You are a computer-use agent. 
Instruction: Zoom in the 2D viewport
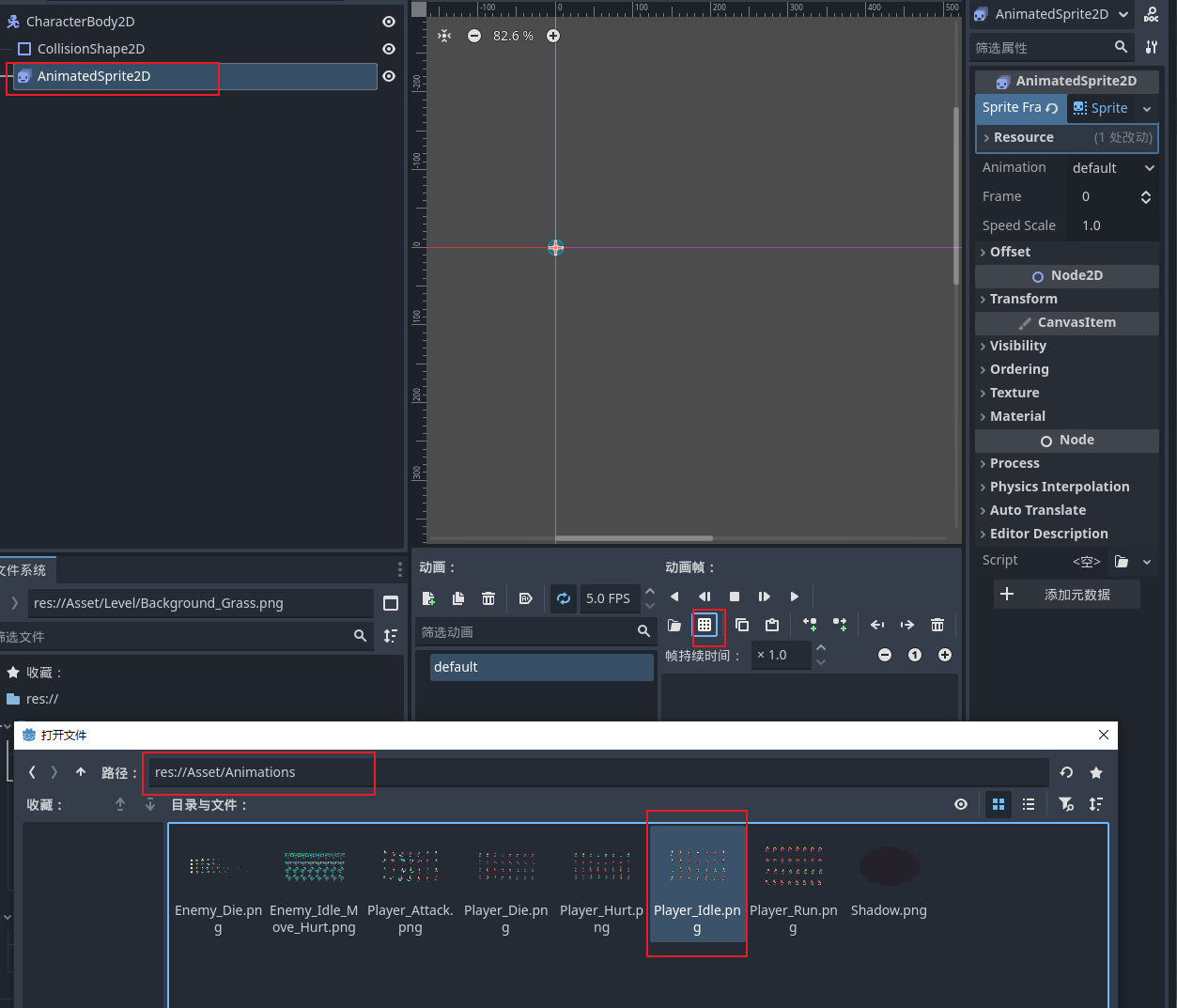(553, 36)
